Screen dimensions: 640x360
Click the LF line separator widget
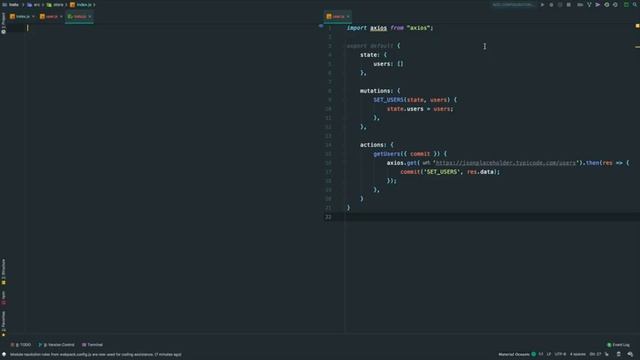[549, 354]
